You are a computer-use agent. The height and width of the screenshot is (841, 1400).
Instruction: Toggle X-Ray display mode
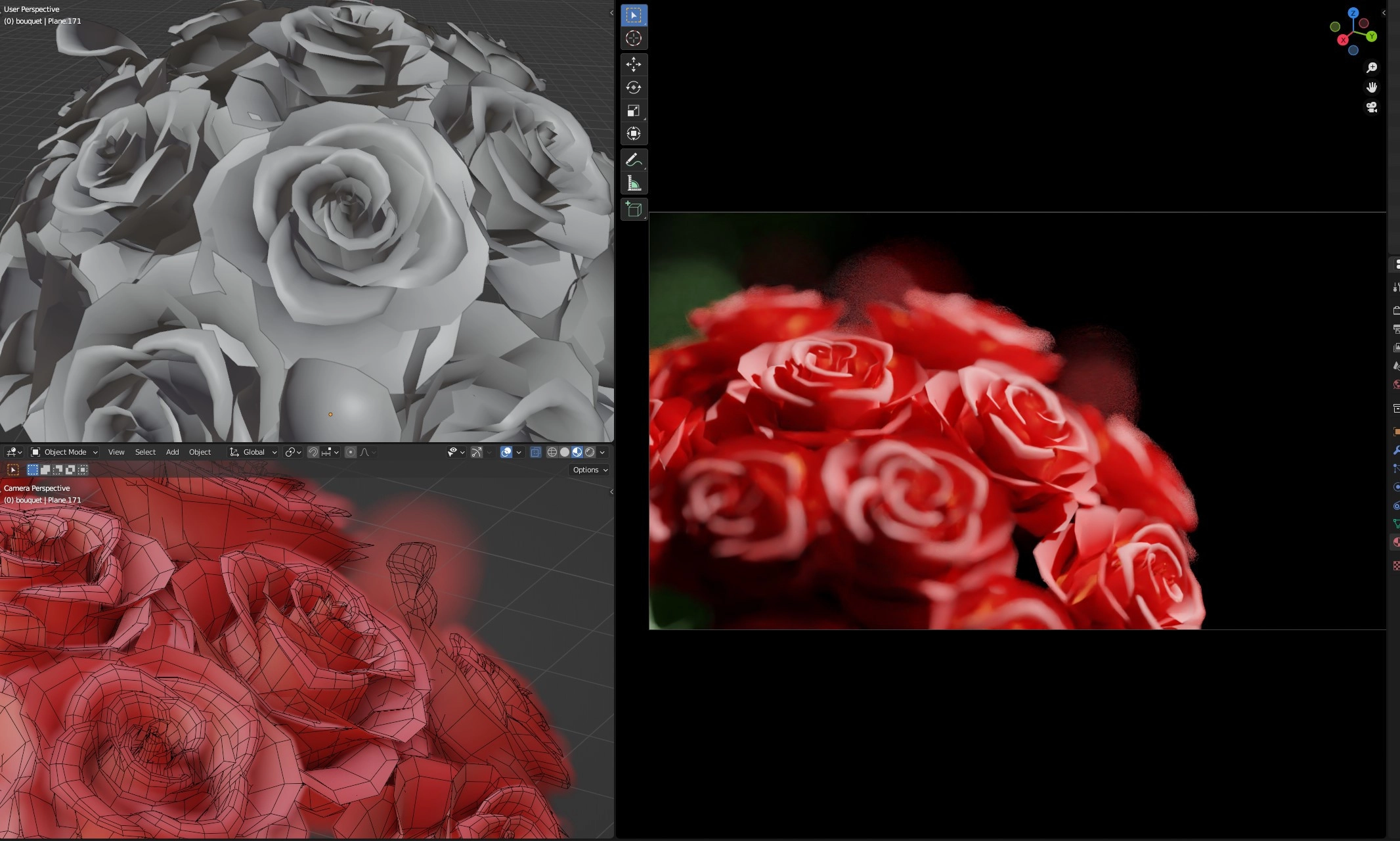535,452
